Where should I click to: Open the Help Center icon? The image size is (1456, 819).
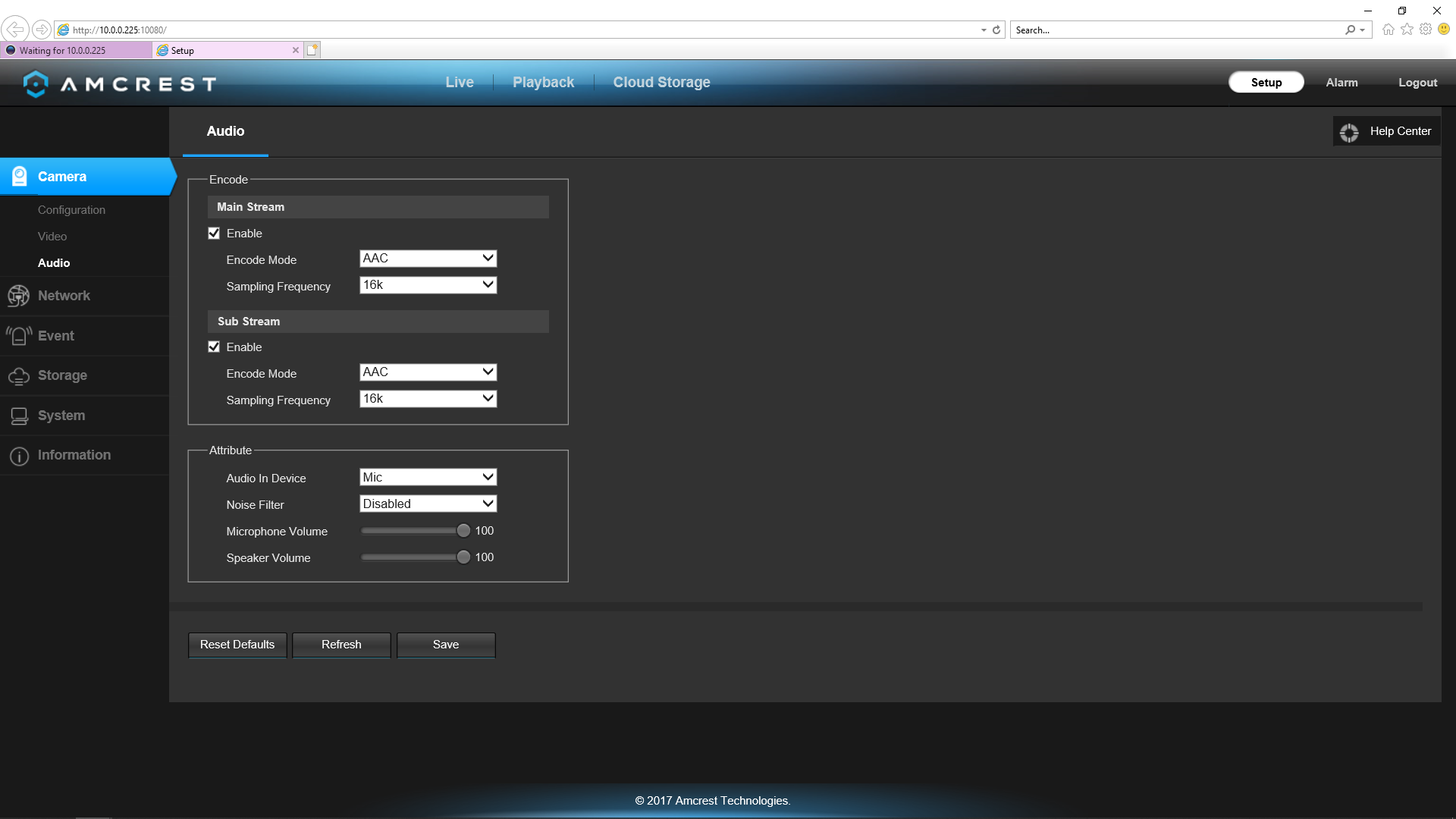tap(1349, 132)
